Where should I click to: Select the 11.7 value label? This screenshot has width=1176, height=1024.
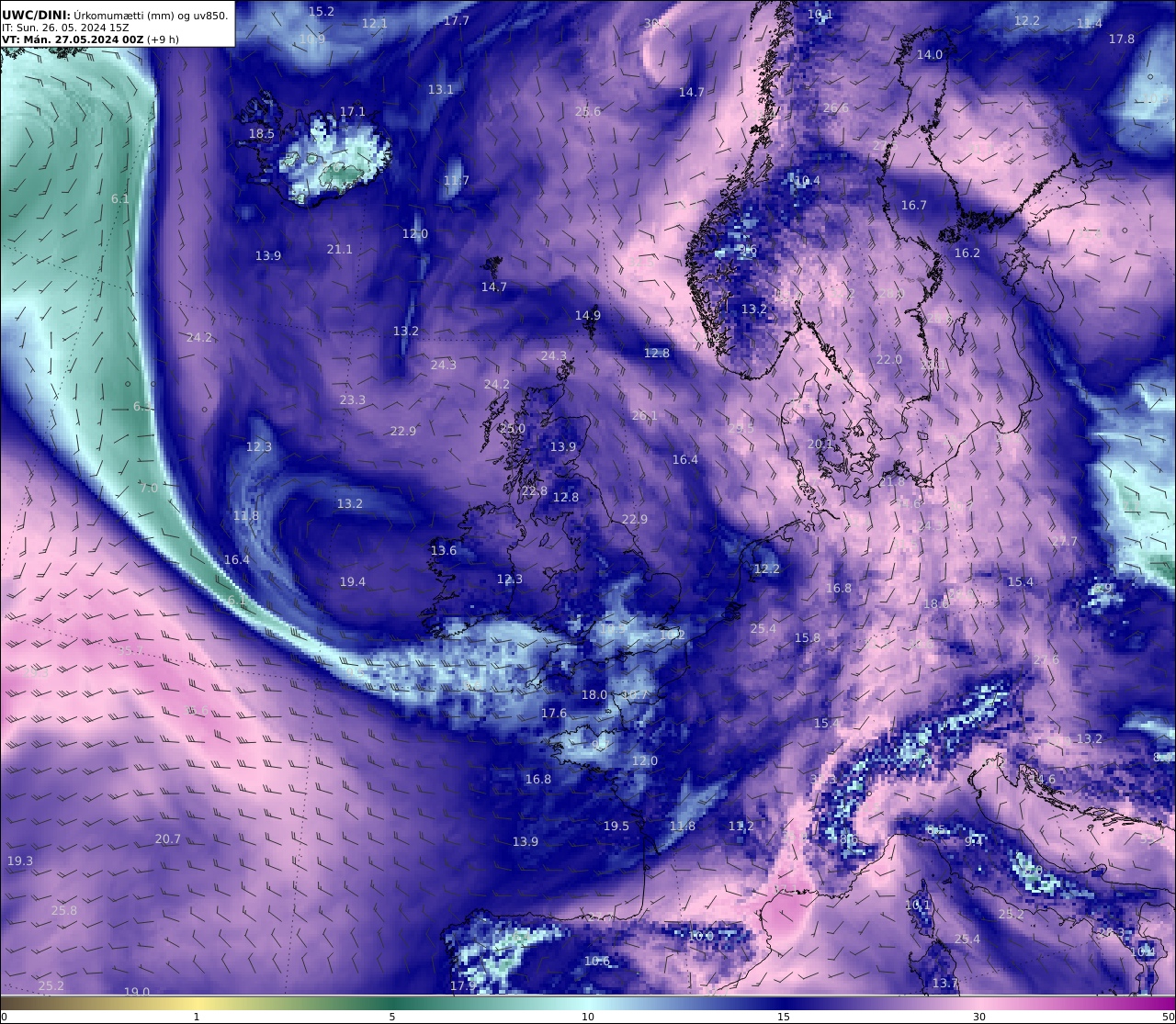(457, 180)
